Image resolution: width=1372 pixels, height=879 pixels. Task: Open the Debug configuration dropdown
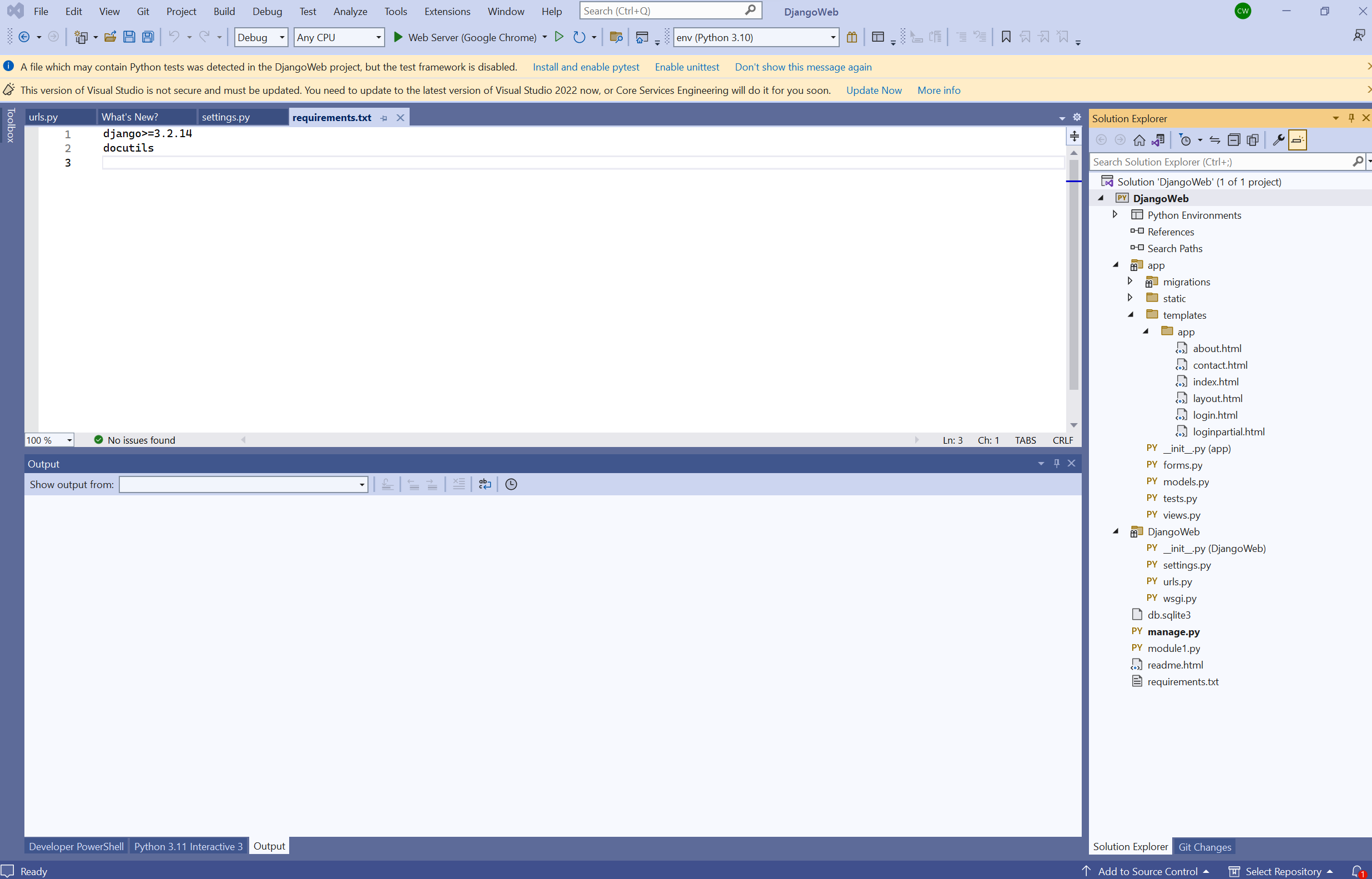tap(281, 37)
